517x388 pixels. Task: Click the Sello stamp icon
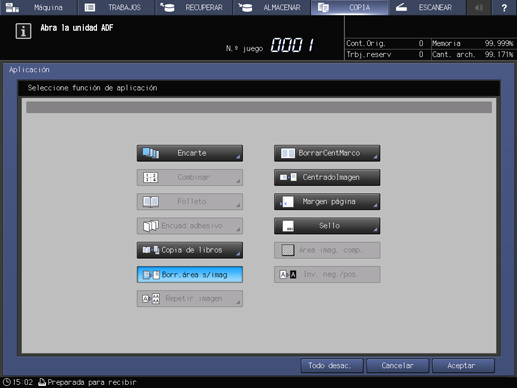click(x=288, y=226)
